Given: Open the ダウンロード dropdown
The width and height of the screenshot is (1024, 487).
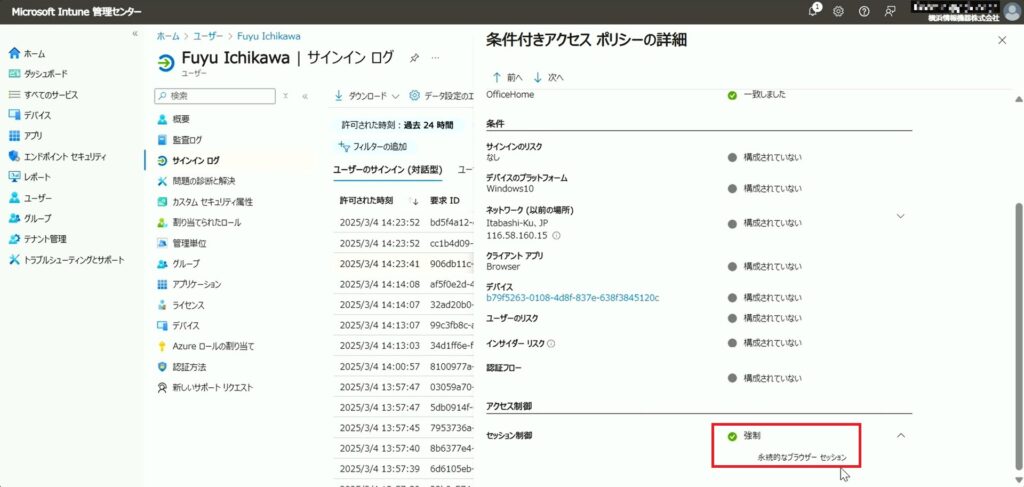Looking at the screenshot, I should [367, 96].
